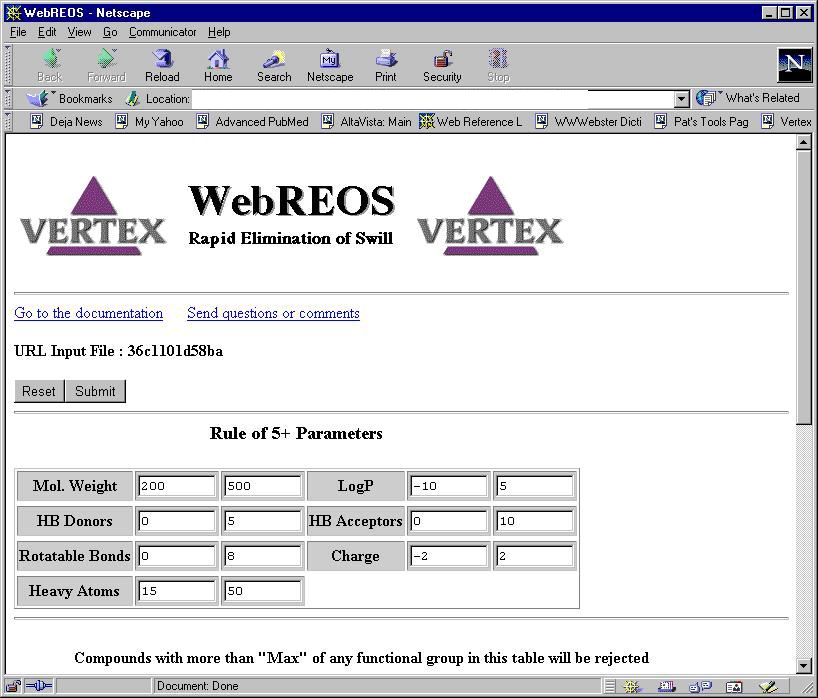Click inside the Location address field

pyautogui.click(x=433, y=99)
